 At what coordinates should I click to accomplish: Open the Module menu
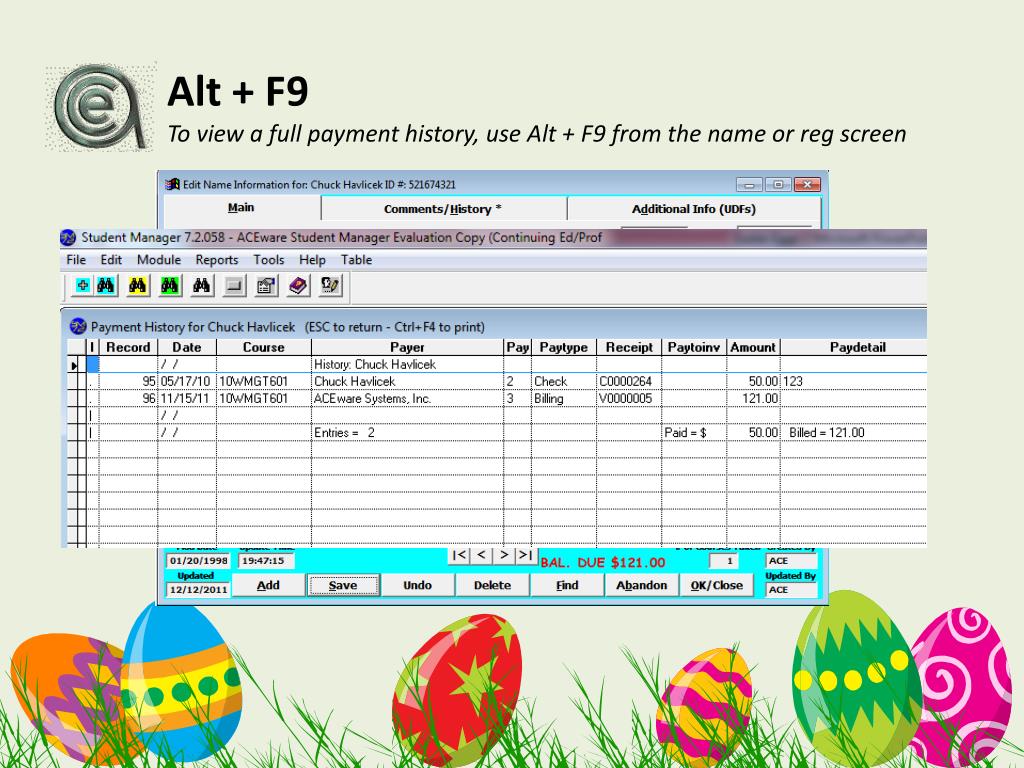click(x=159, y=260)
